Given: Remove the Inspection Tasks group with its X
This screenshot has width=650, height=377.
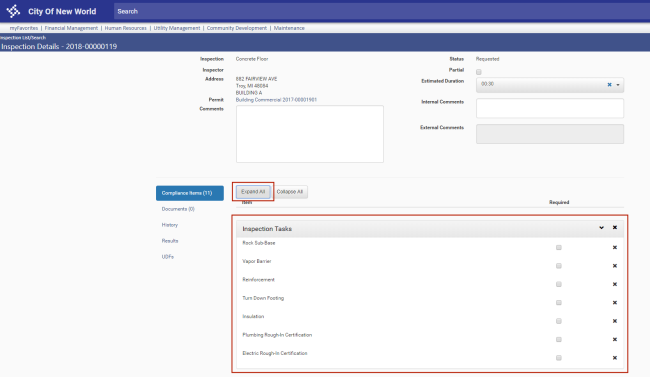Looking at the screenshot, I should [615, 228].
